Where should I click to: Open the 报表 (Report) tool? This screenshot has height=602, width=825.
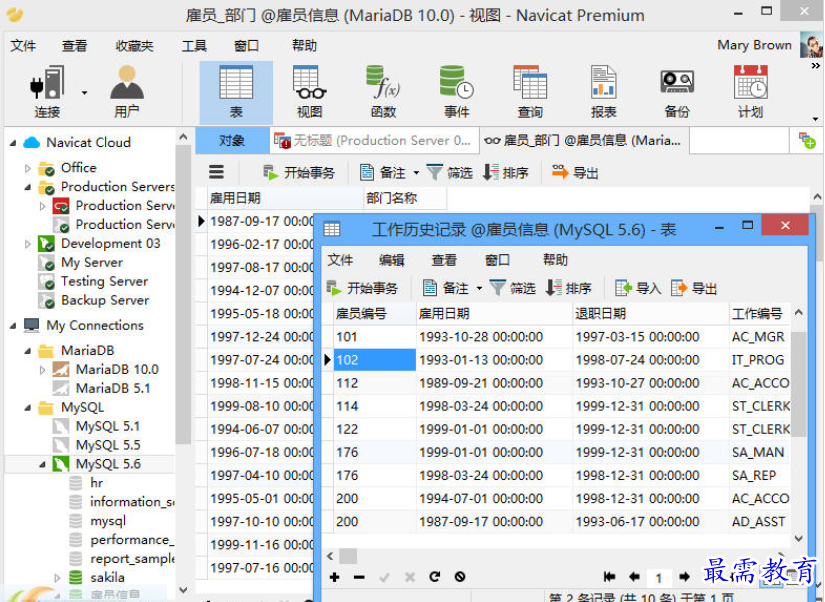[x=603, y=92]
